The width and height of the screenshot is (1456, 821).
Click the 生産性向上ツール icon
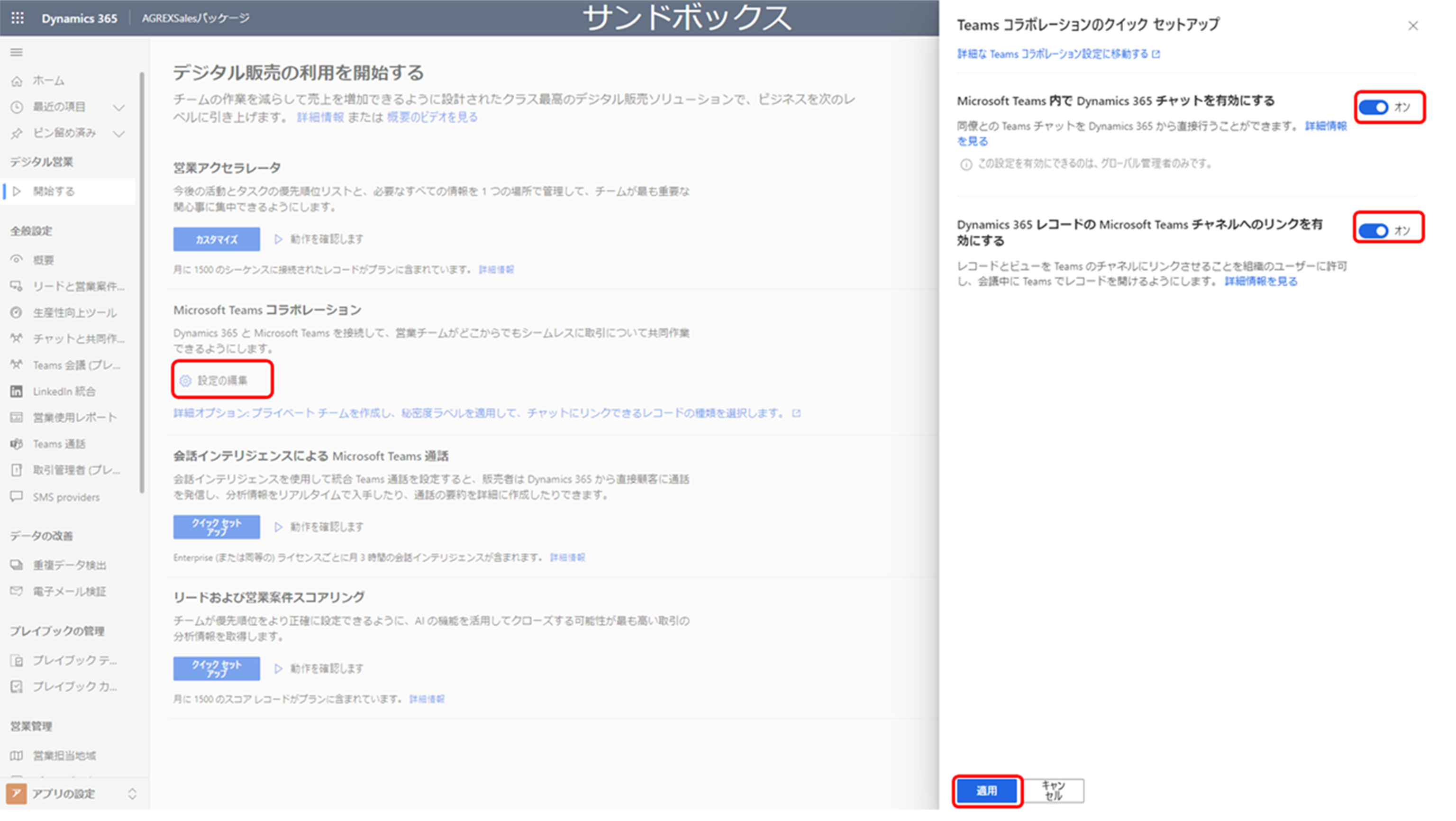(17, 313)
